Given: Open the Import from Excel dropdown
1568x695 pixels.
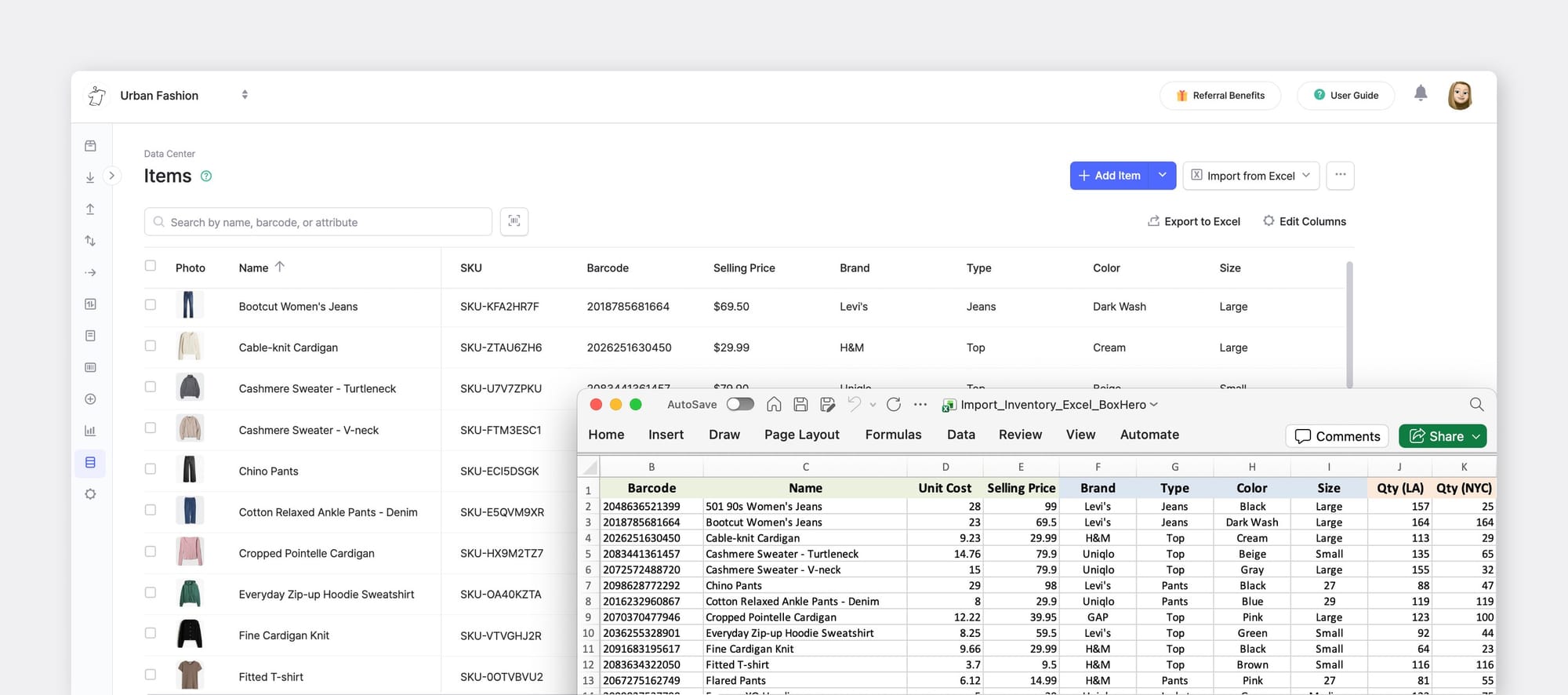Looking at the screenshot, I should click(1250, 176).
